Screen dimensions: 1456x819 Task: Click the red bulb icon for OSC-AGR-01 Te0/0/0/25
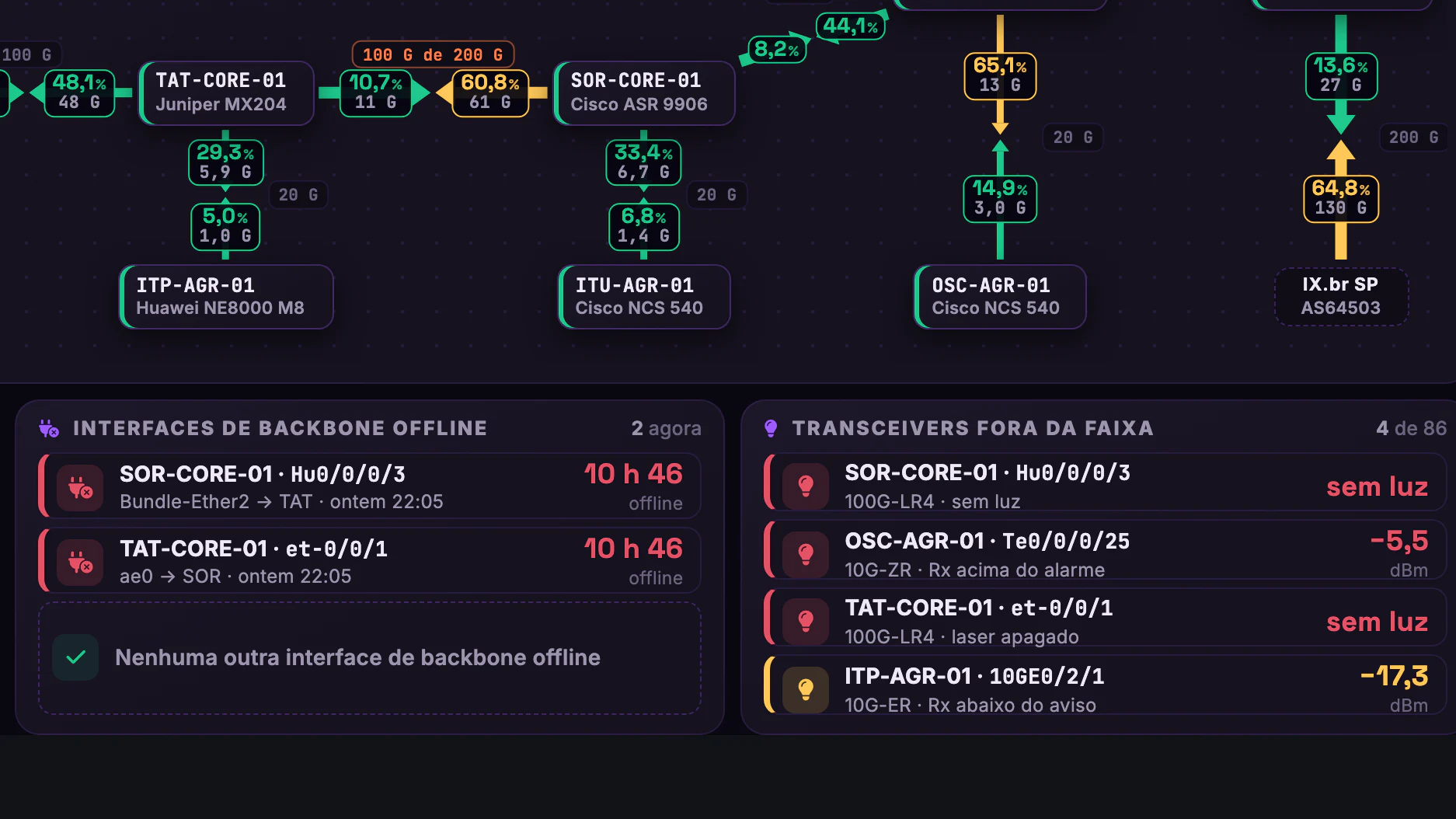pos(806,554)
